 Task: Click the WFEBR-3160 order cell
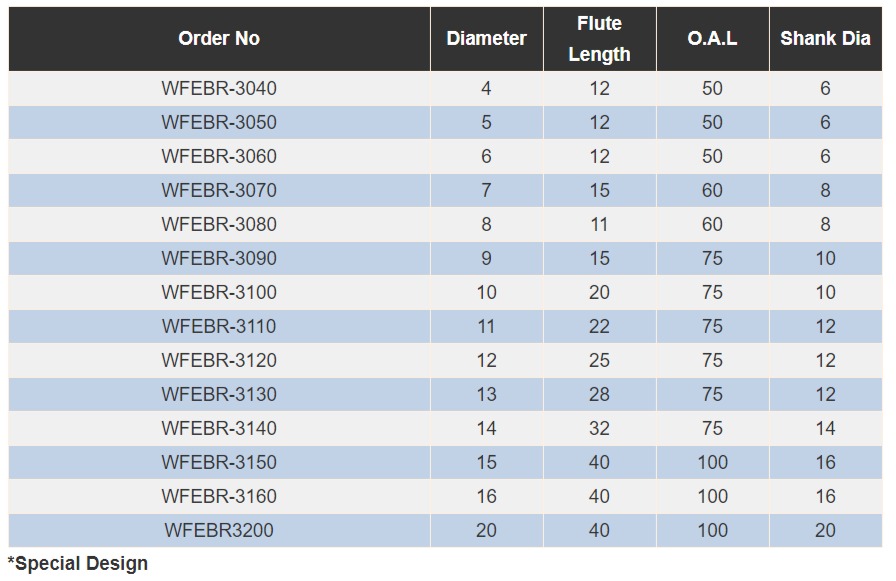219,497
